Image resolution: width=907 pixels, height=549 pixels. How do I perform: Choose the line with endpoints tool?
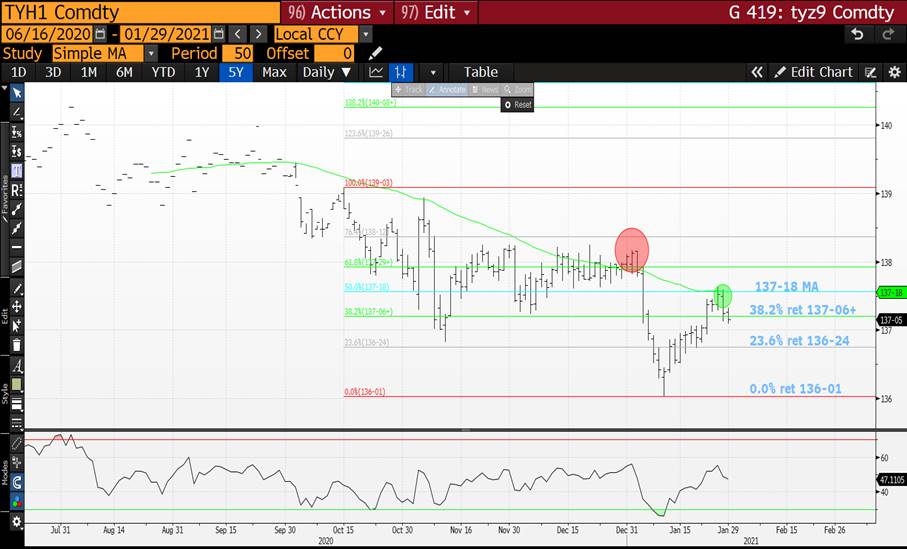click(x=17, y=209)
